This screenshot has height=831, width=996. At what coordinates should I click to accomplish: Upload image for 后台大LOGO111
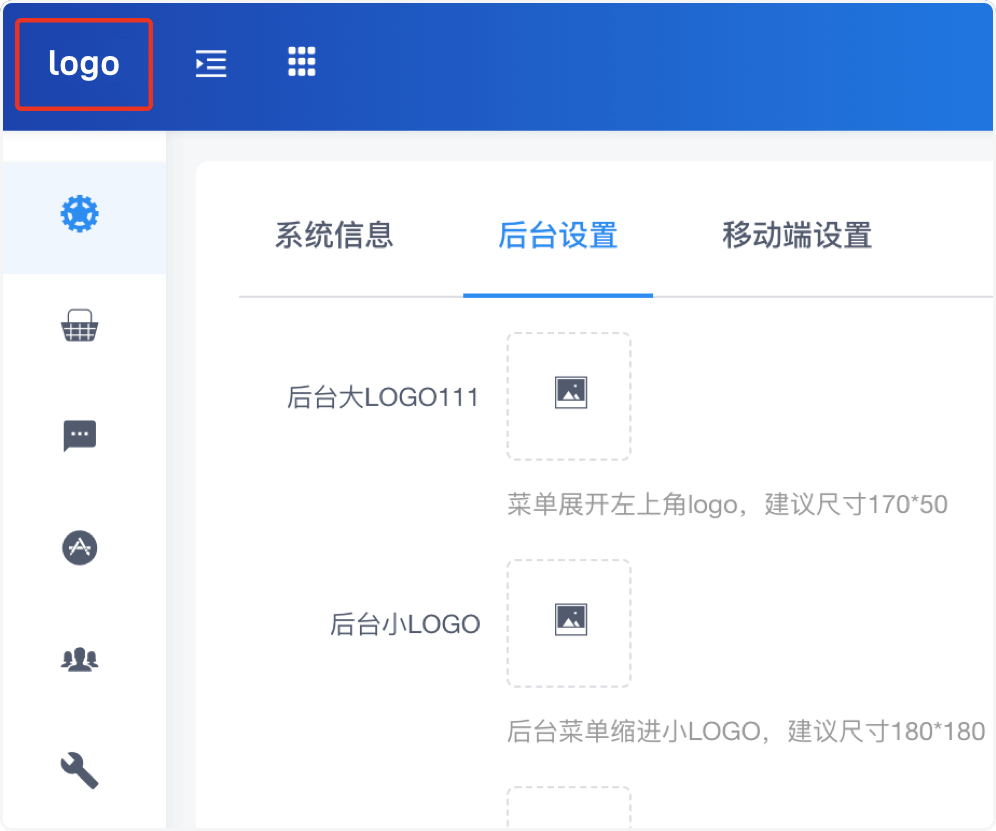[569, 396]
